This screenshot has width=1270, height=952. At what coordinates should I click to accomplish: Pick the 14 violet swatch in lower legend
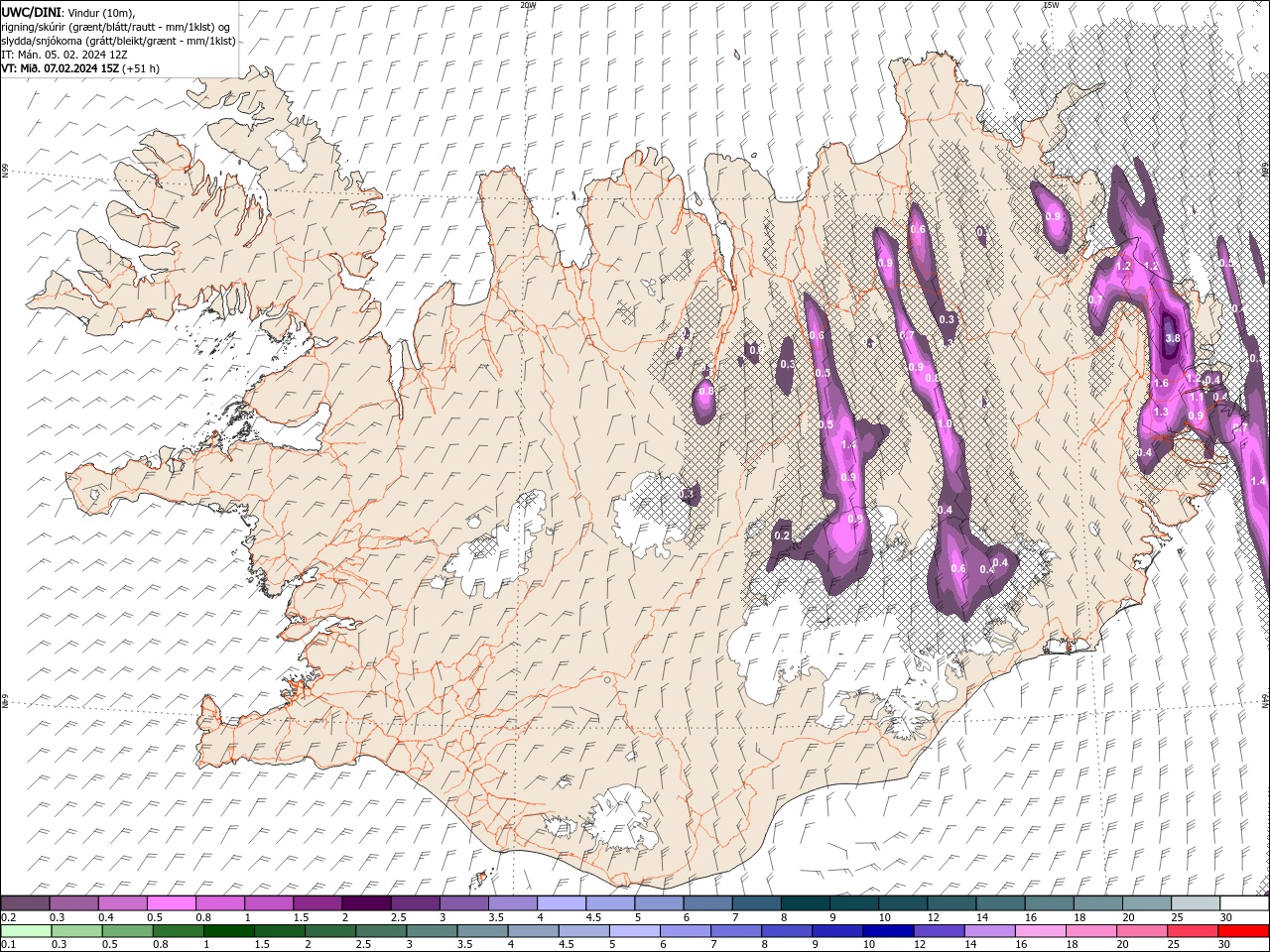tap(989, 930)
